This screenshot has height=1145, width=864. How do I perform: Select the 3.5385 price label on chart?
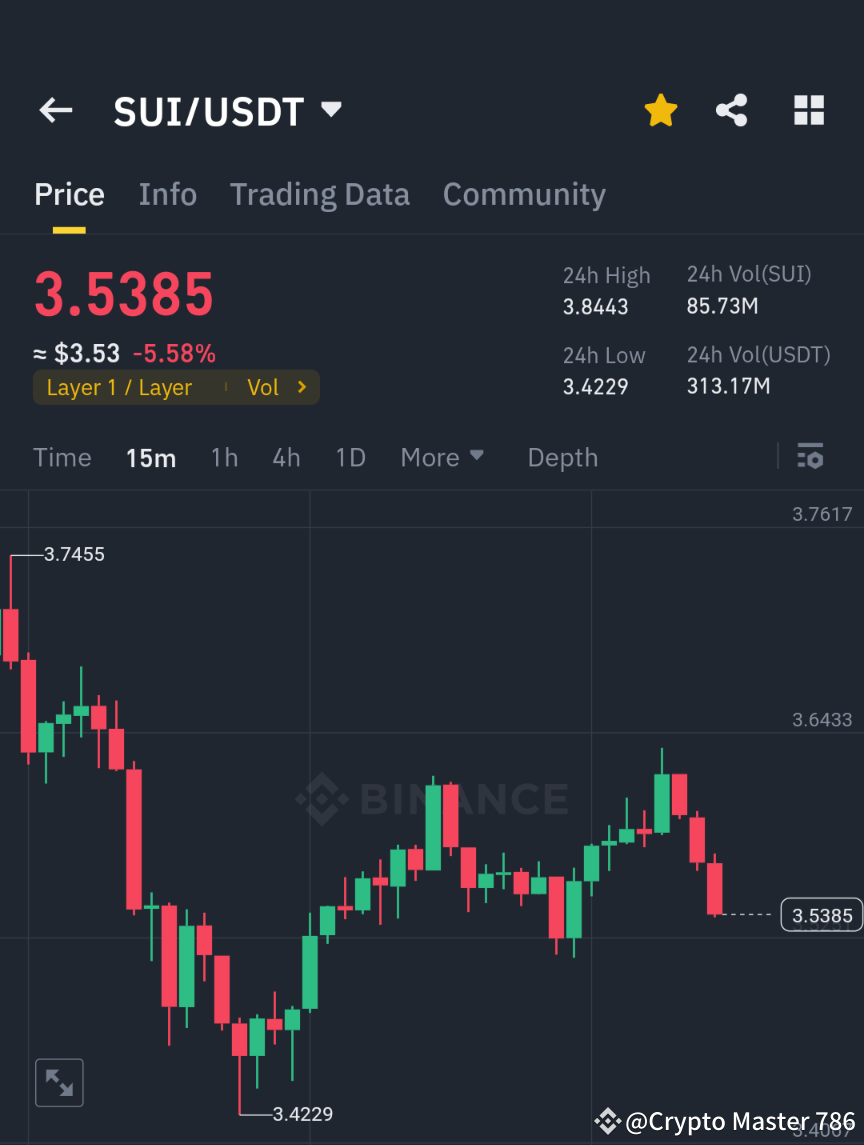click(x=820, y=913)
